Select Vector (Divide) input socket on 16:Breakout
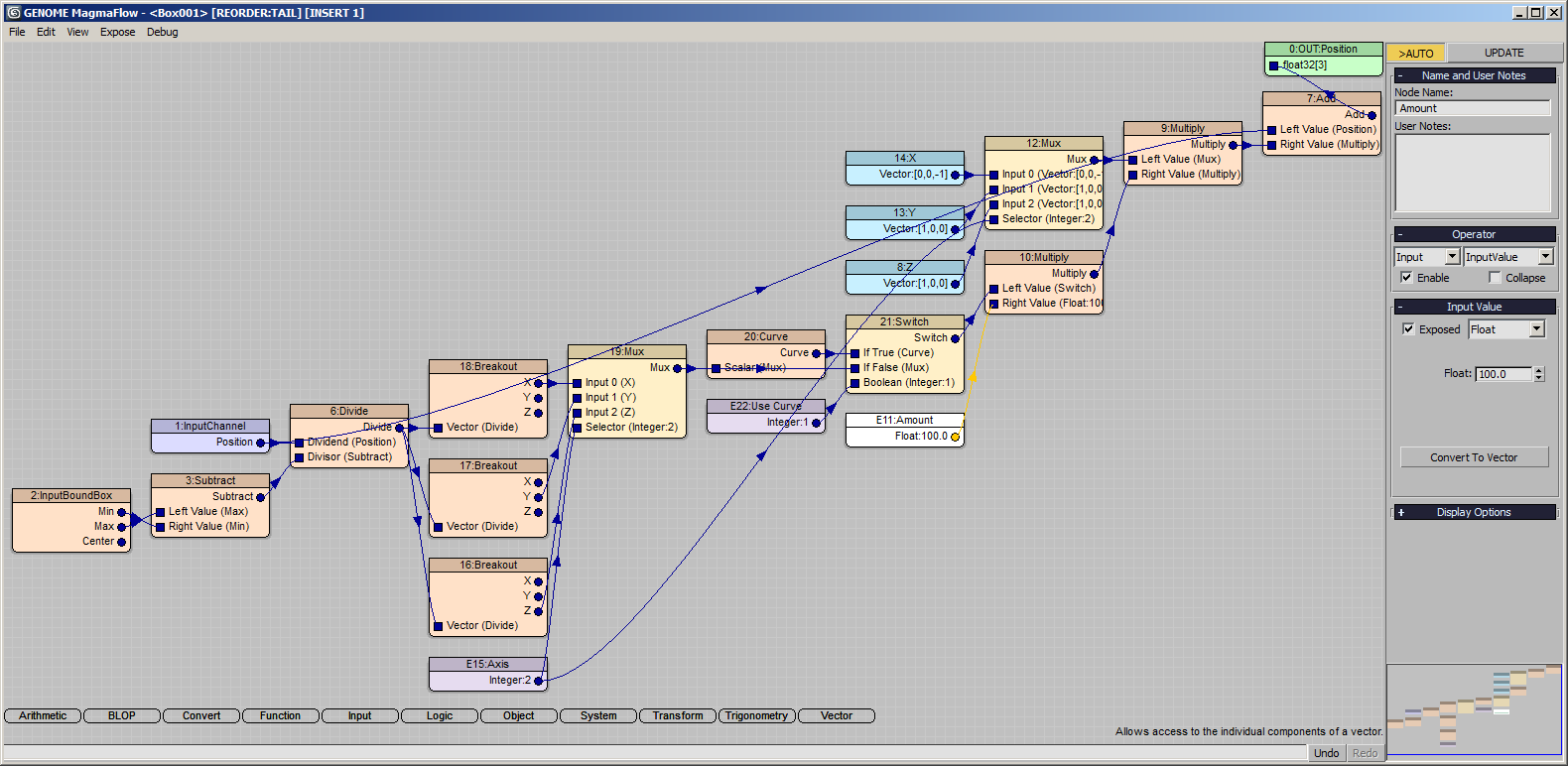1568x766 pixels. [438, 626]
